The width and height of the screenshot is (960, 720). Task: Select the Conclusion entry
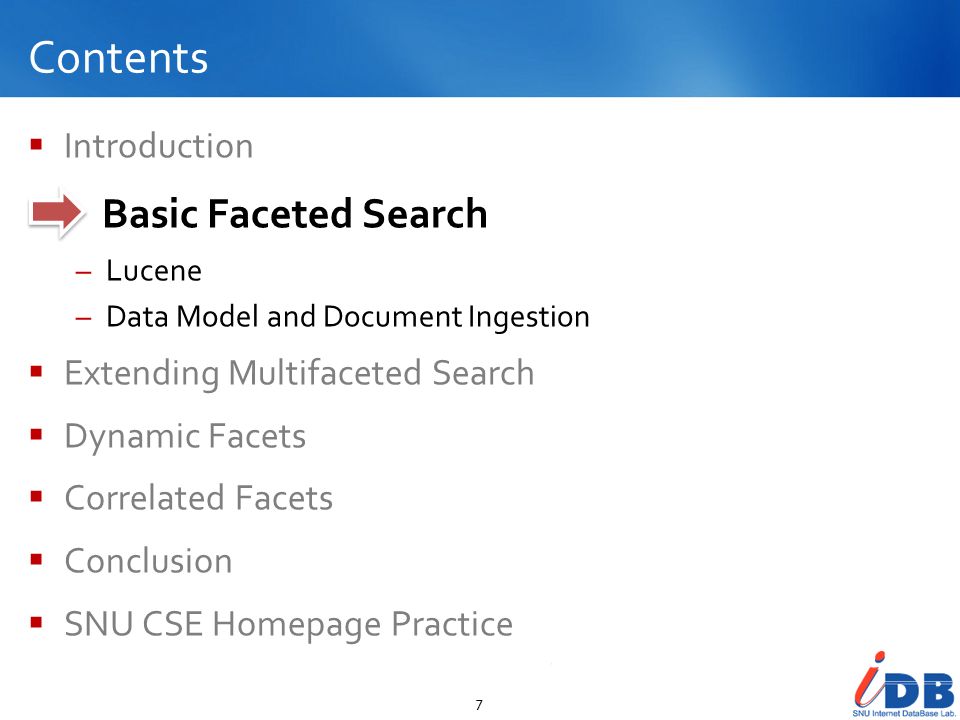148,560
